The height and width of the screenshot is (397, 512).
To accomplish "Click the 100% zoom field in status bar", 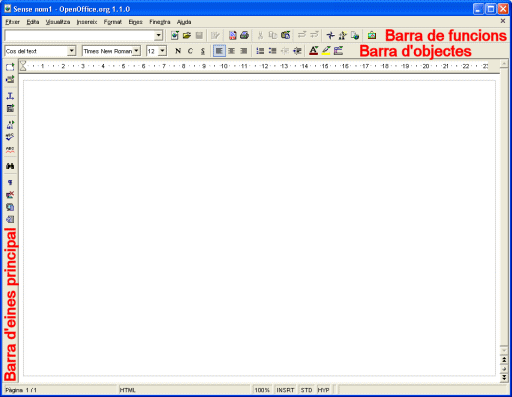I will point(262,390).
